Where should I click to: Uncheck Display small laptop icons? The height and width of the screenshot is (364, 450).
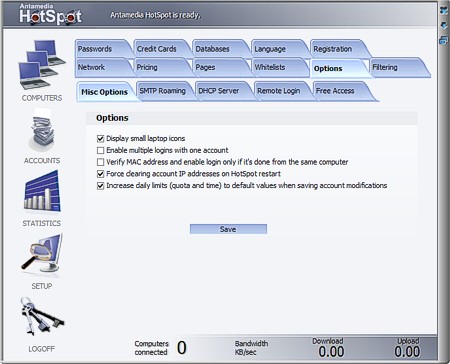coord(100,138)
